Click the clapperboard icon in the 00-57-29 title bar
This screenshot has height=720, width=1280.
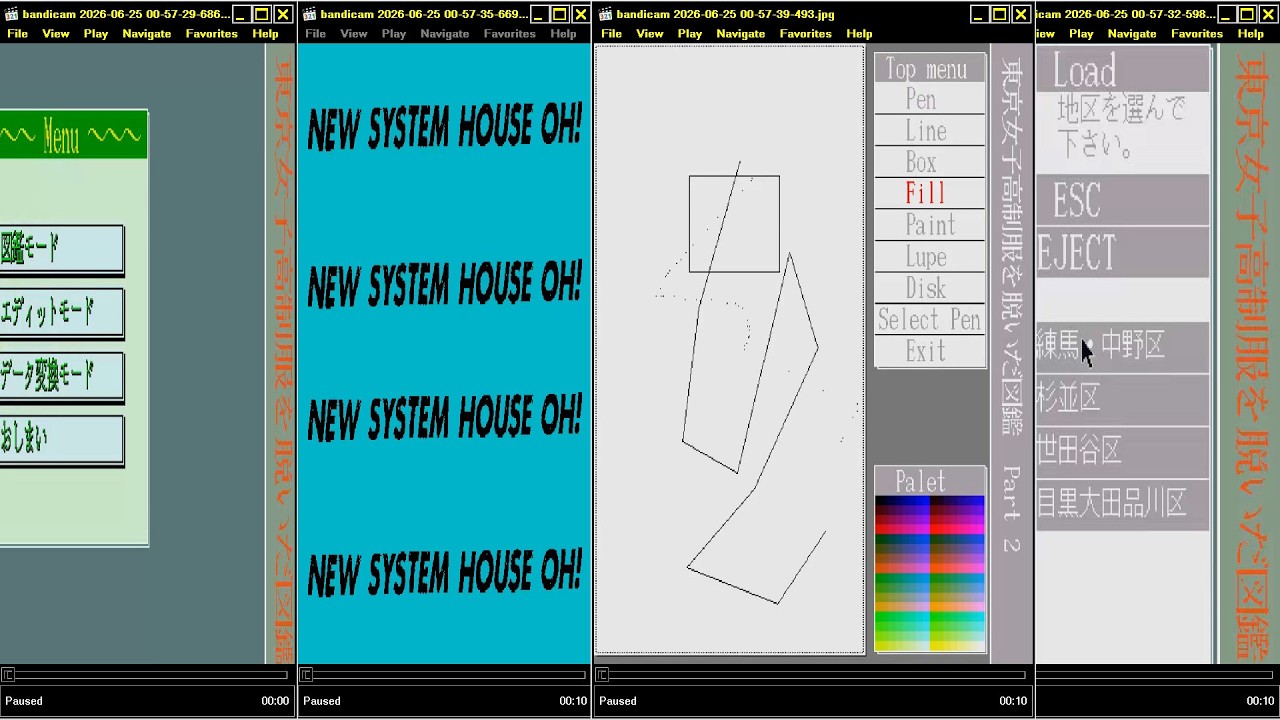(x=11, y=14)
